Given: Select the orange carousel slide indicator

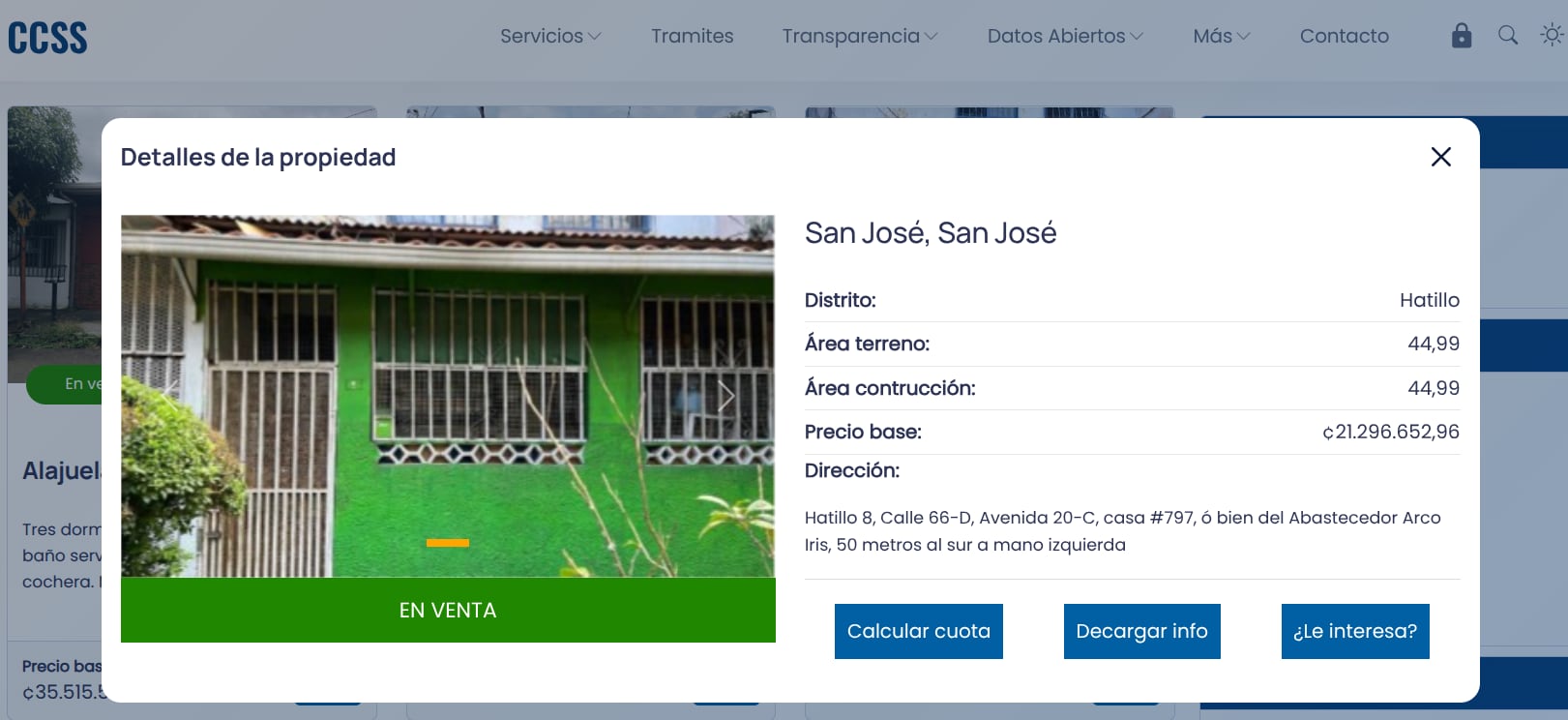Looking at the screenshot, I should pyautogui.click(x=448, y=543).
